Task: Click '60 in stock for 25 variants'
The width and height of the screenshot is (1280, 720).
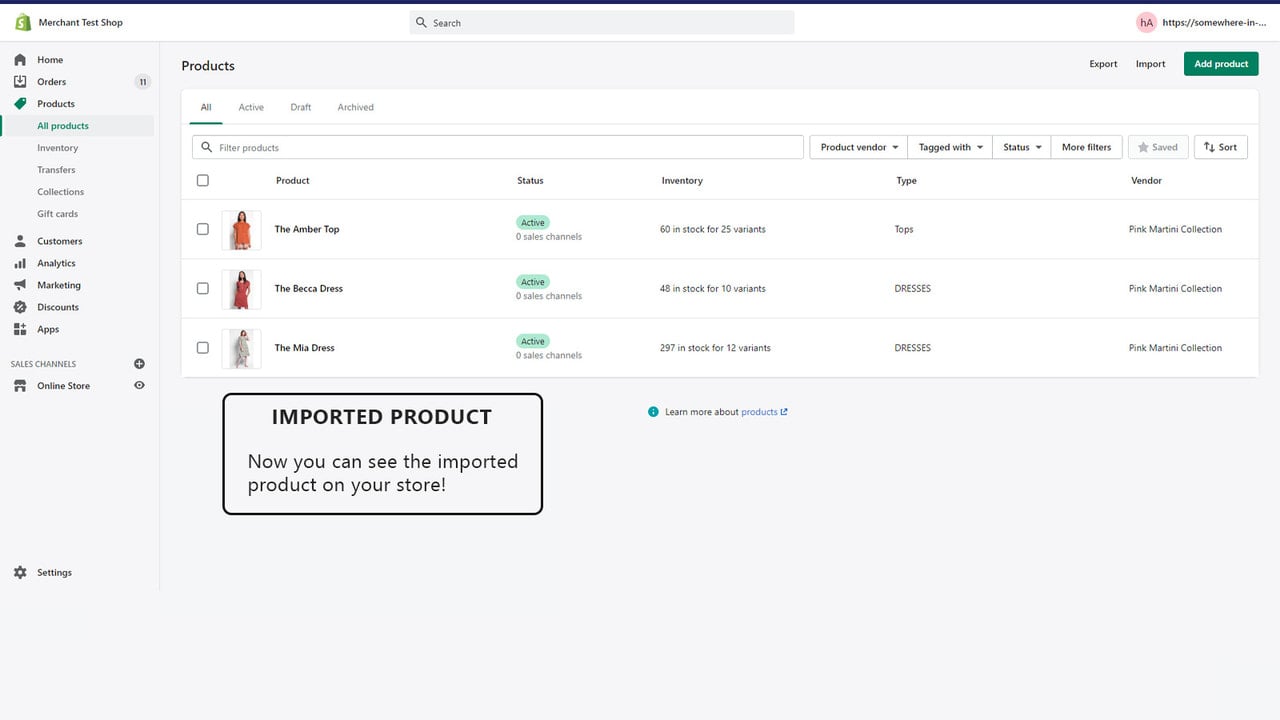Action: pyautogui.click(x=713, y=229)
